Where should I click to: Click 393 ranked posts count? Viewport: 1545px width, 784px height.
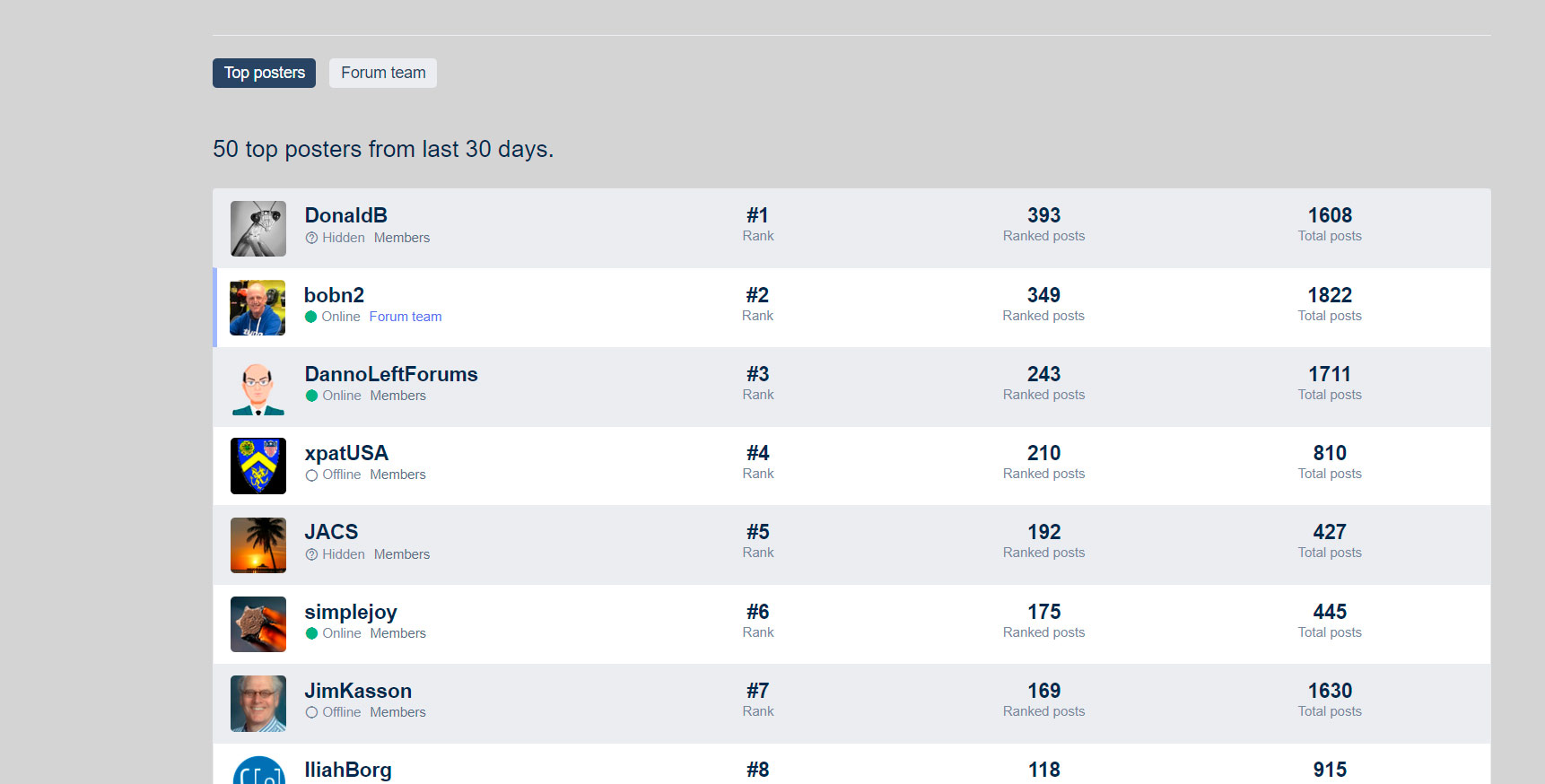click(x=1044, y=215)
